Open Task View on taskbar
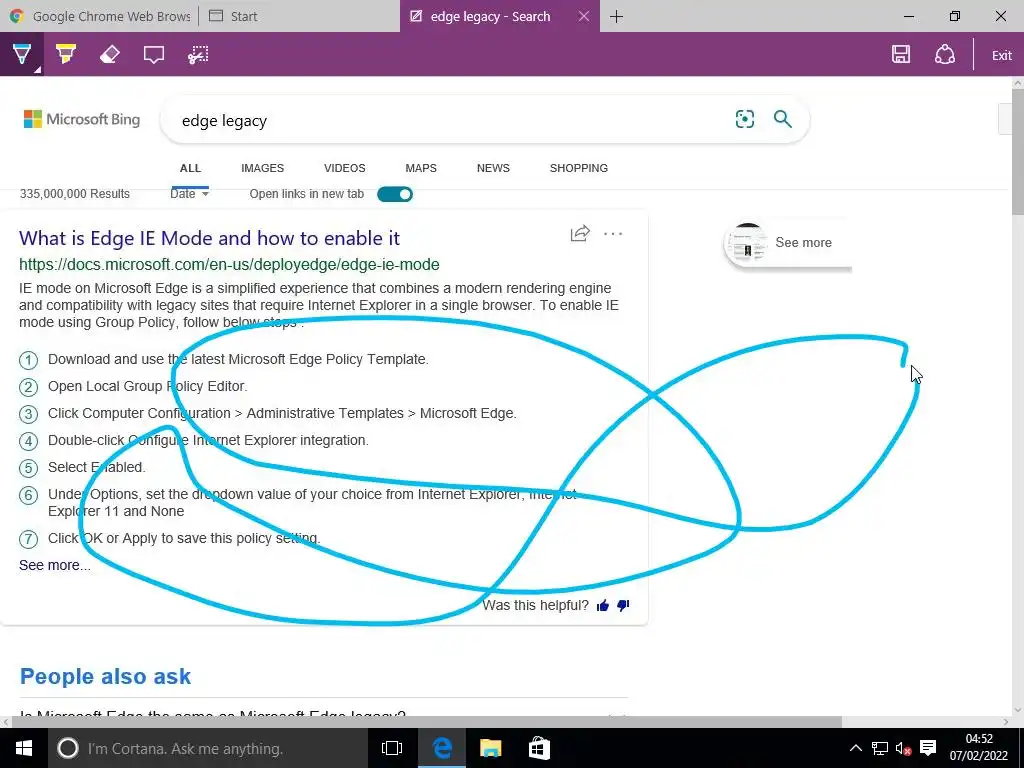 coord(392,748)
